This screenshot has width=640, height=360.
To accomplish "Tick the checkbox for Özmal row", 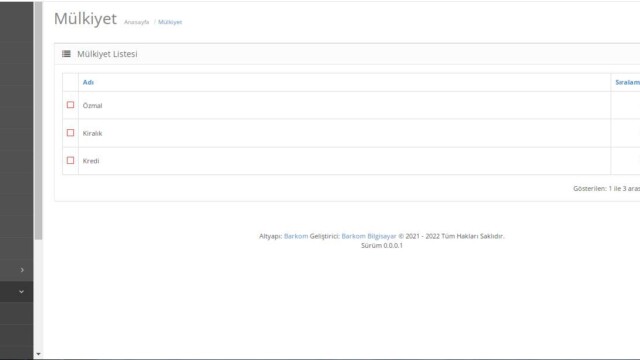I will tap(70, 105).
